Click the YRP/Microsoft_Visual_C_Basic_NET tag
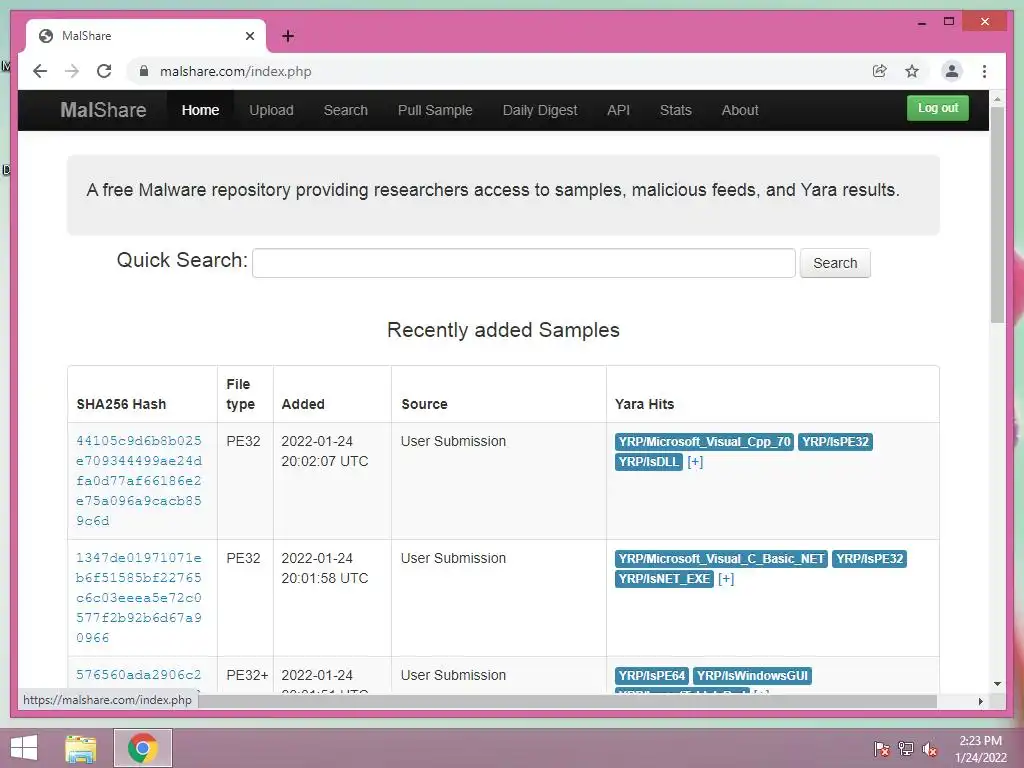The image size is (1024, 768). [x=721, y=558]
